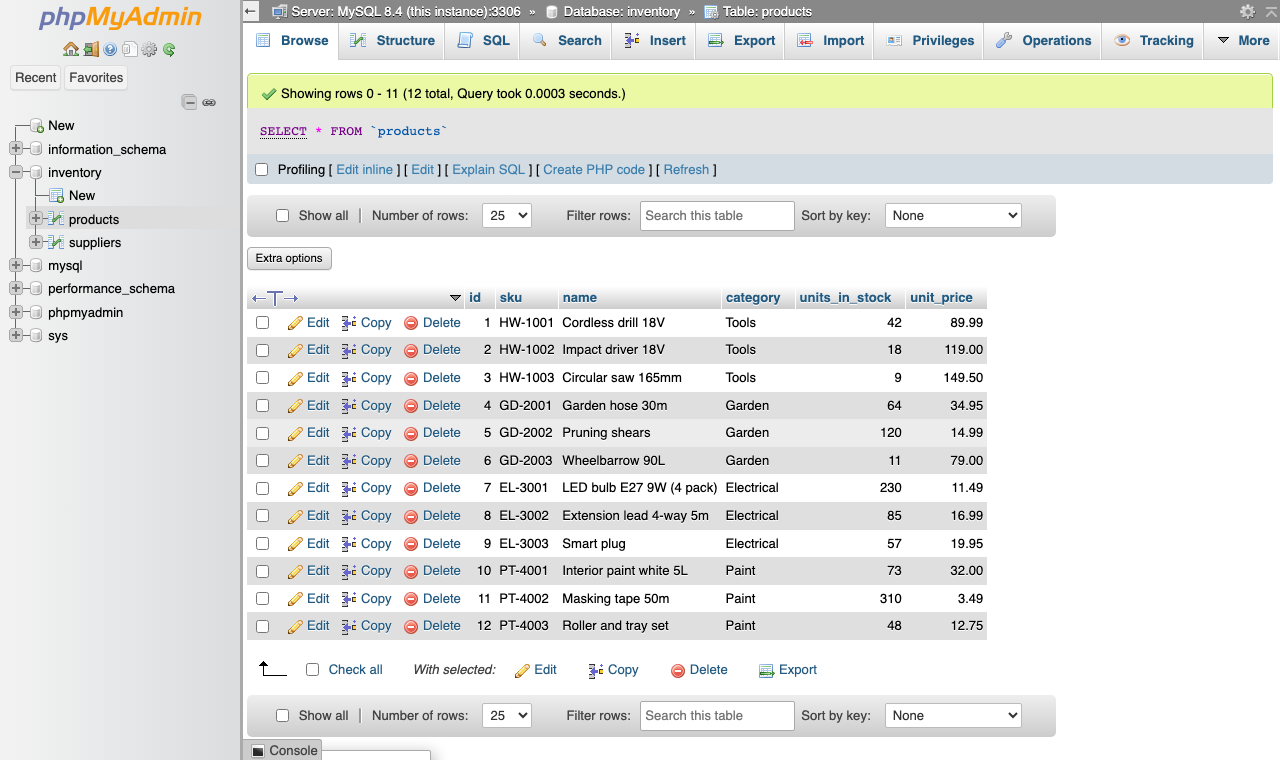Viewport: 1280px width, 760px height.
Task: Open the products table icon in tree
Action: [56, 219]
